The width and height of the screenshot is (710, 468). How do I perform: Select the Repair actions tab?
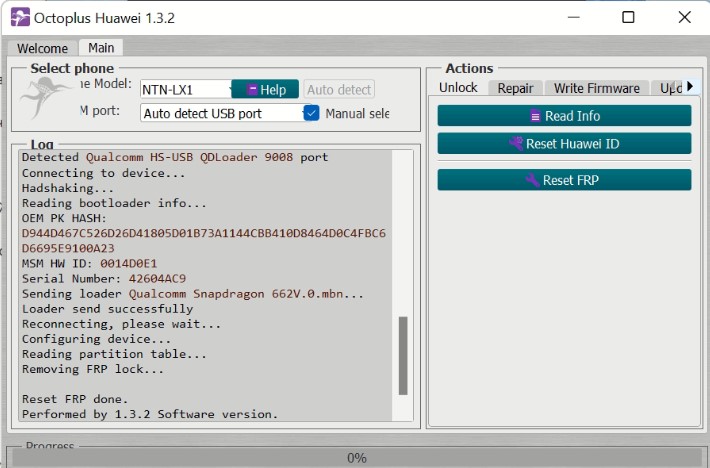(515, 88)
